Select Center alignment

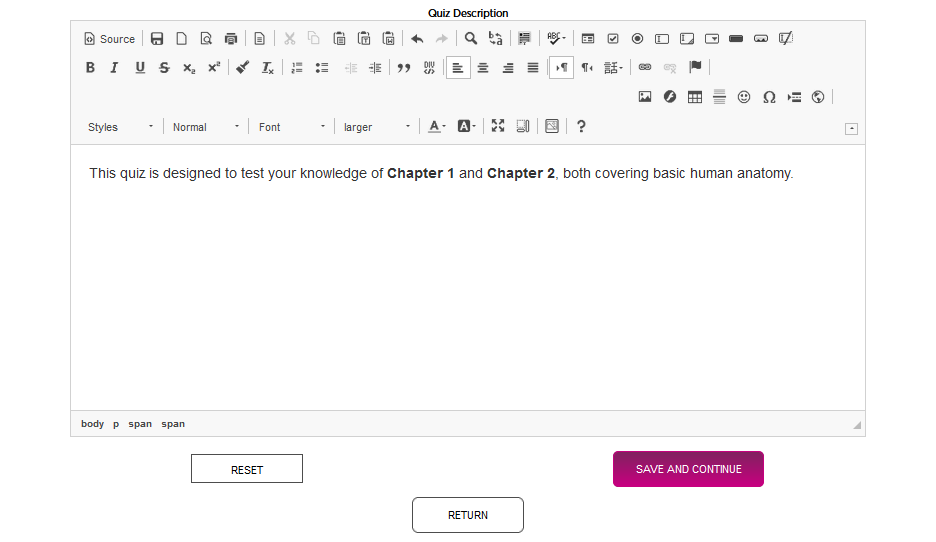483,67
